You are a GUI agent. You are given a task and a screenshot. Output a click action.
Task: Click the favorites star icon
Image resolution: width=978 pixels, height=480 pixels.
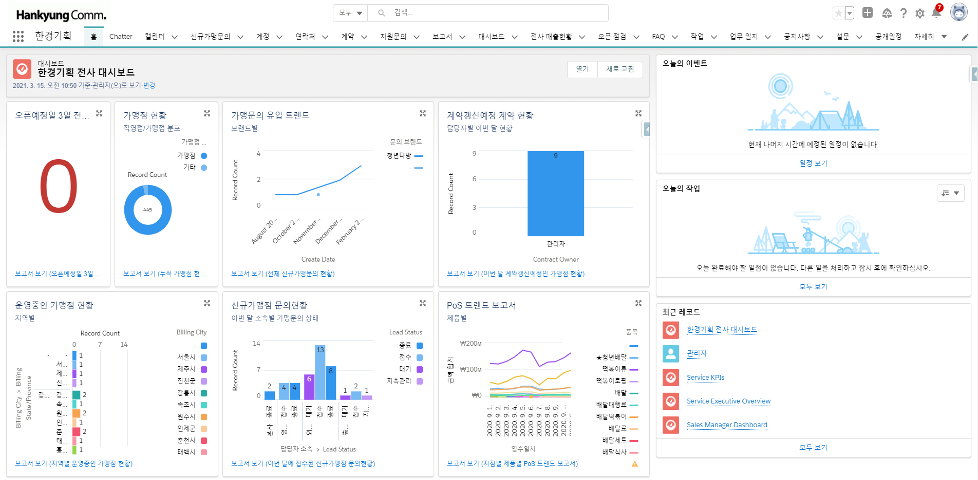point(838,13)
